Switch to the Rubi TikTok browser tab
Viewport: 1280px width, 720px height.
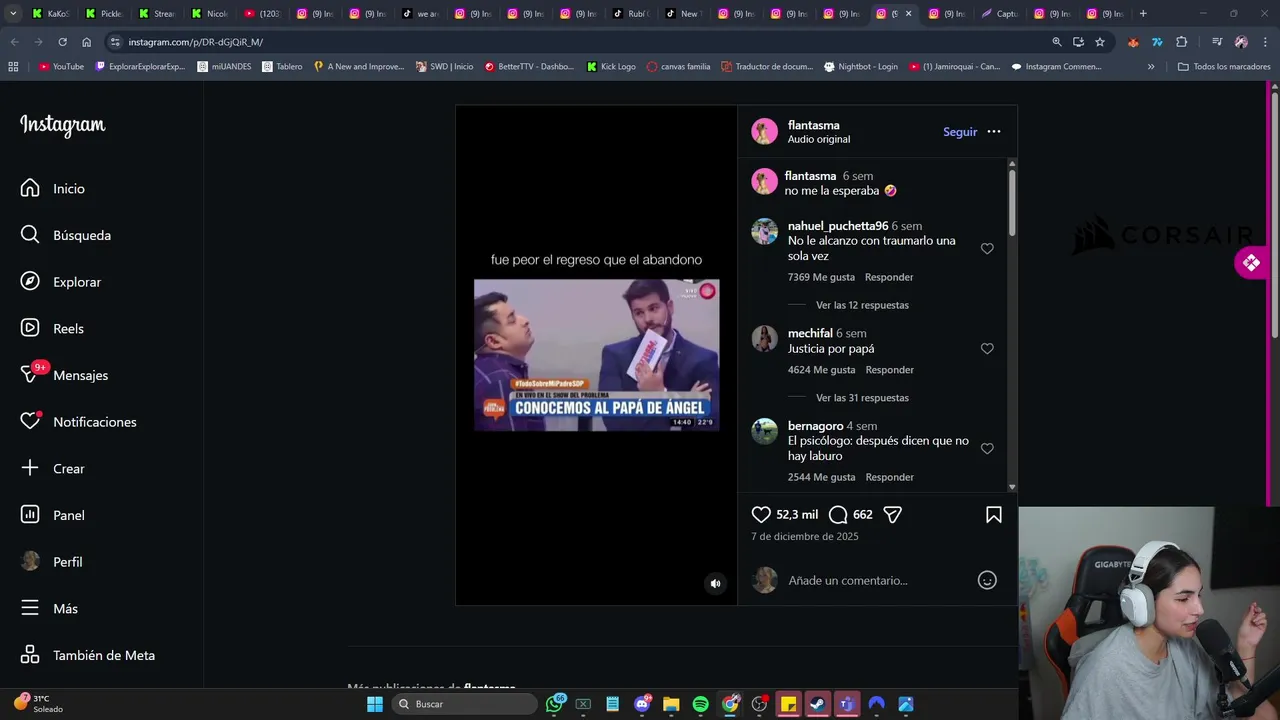pos(632,14)
